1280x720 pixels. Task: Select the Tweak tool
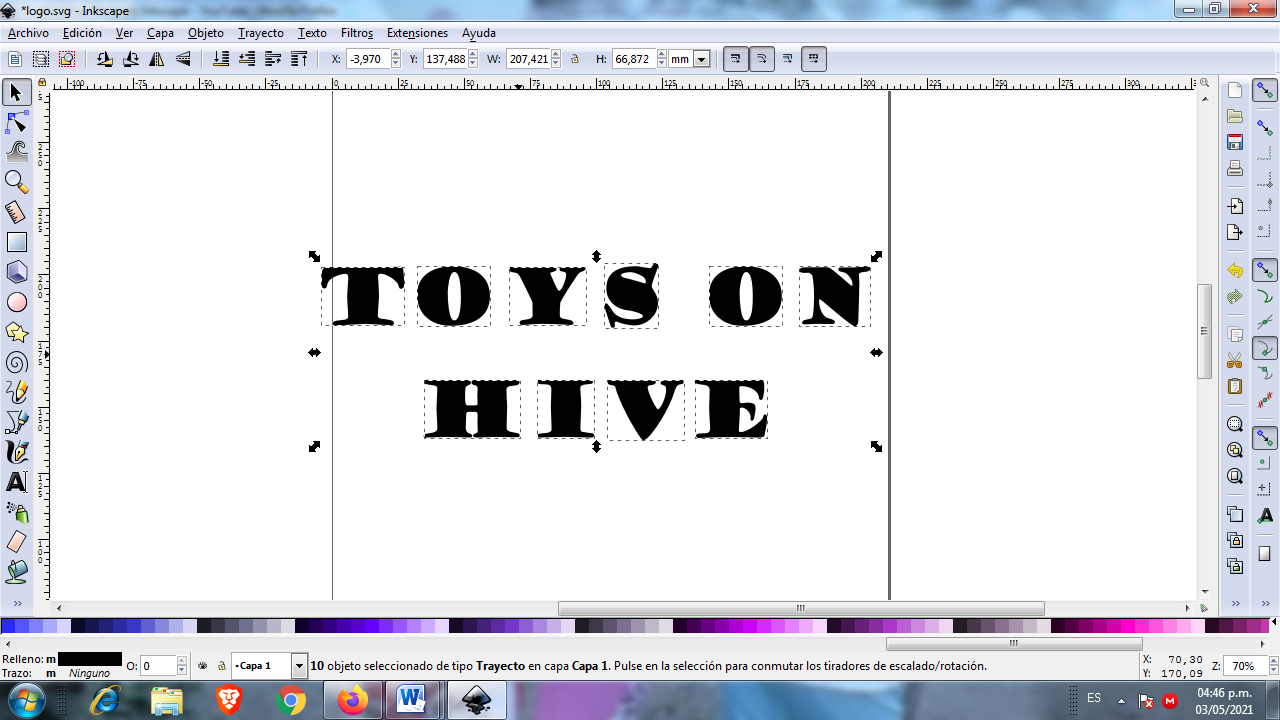(16, 152)
